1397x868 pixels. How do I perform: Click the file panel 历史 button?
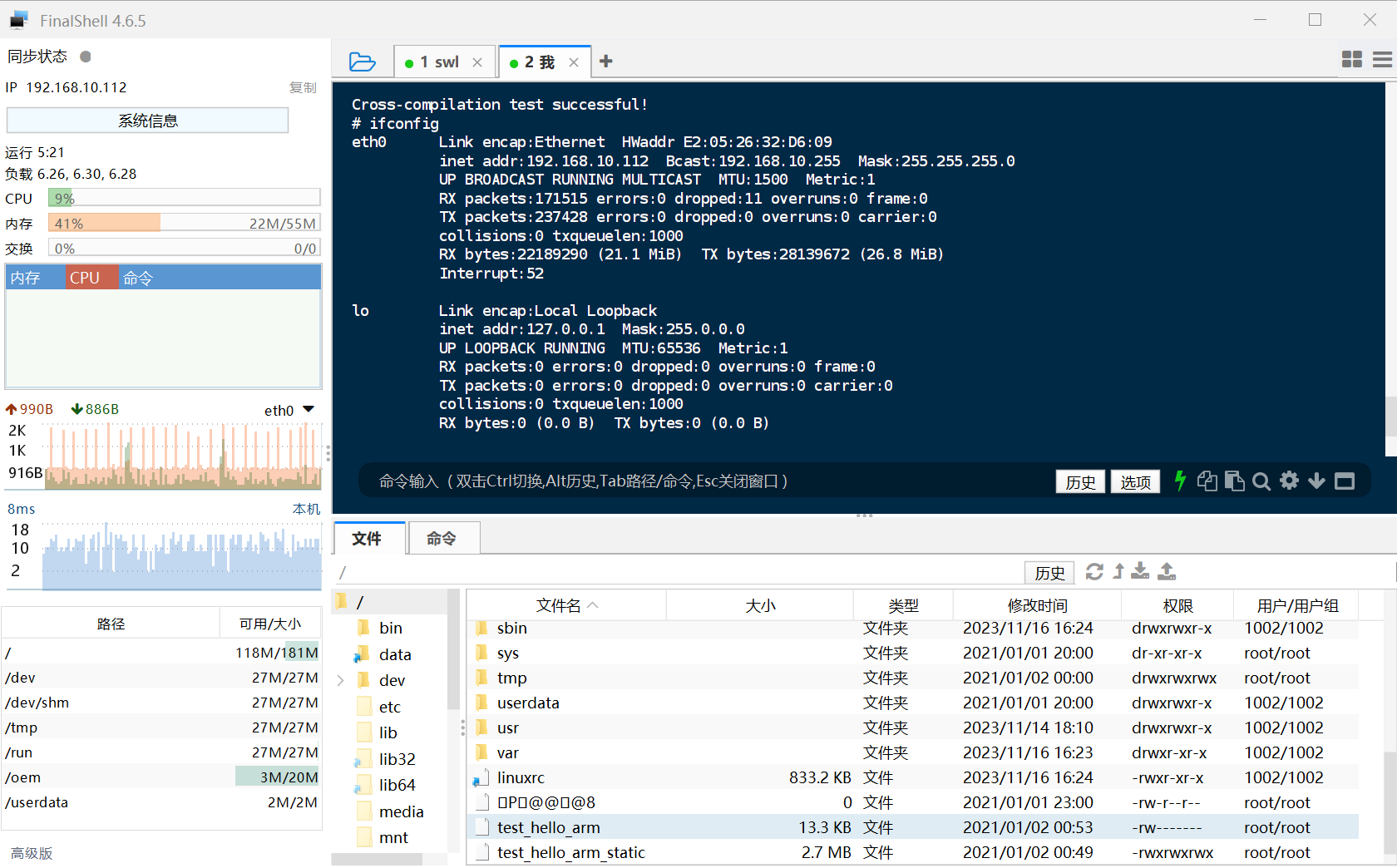click(x=1049, y=573)
